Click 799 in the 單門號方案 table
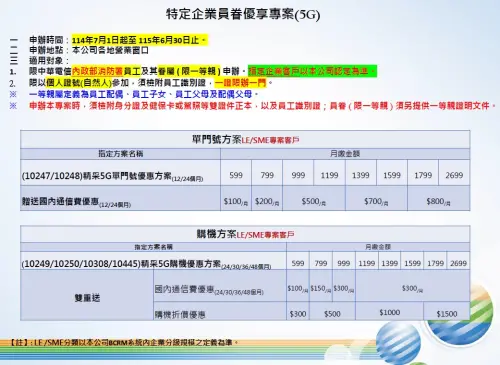The image size is (500, 365). click(x=267, y=175)
